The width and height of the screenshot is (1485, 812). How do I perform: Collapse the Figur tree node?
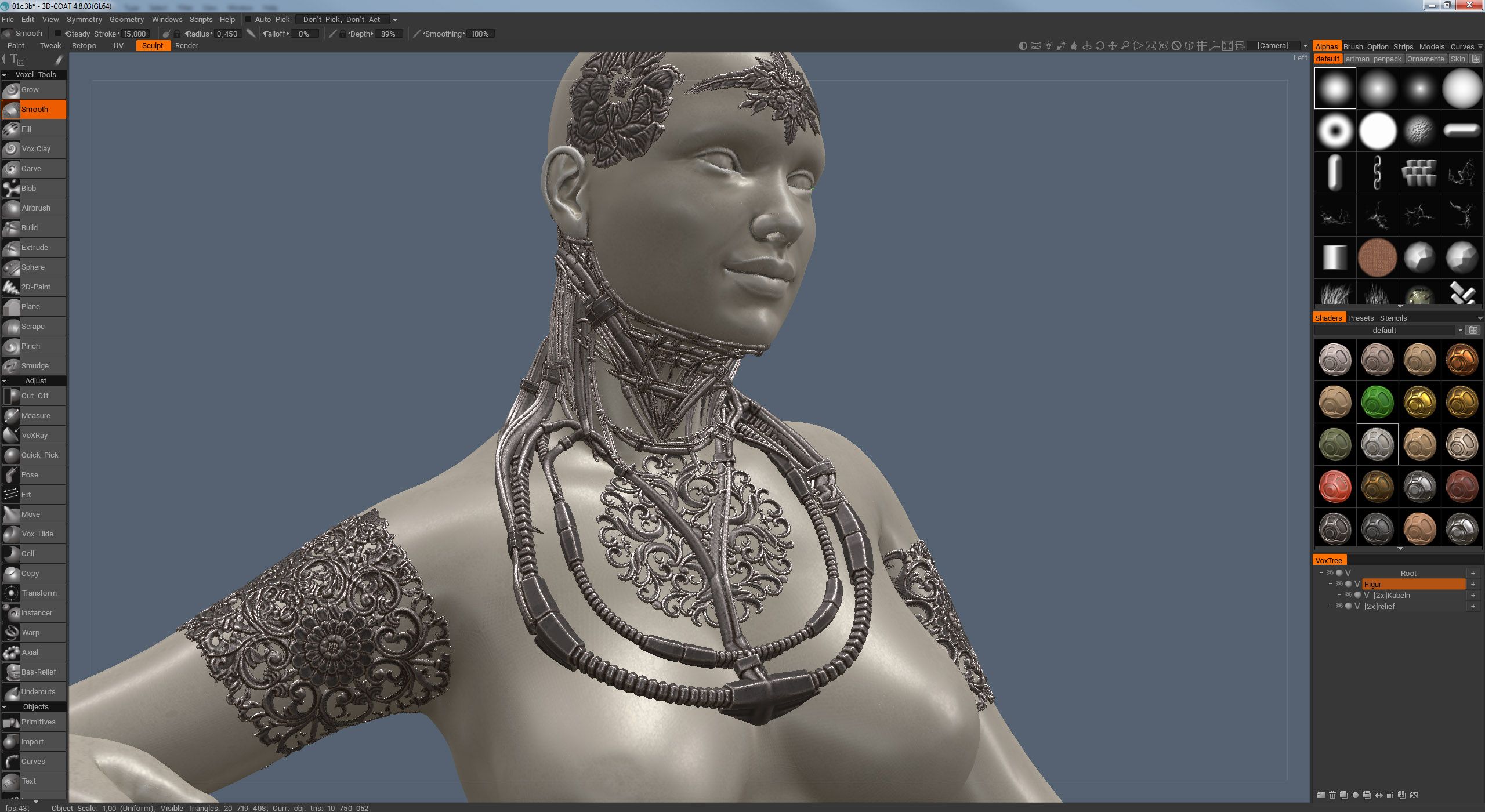[1331, 584]
